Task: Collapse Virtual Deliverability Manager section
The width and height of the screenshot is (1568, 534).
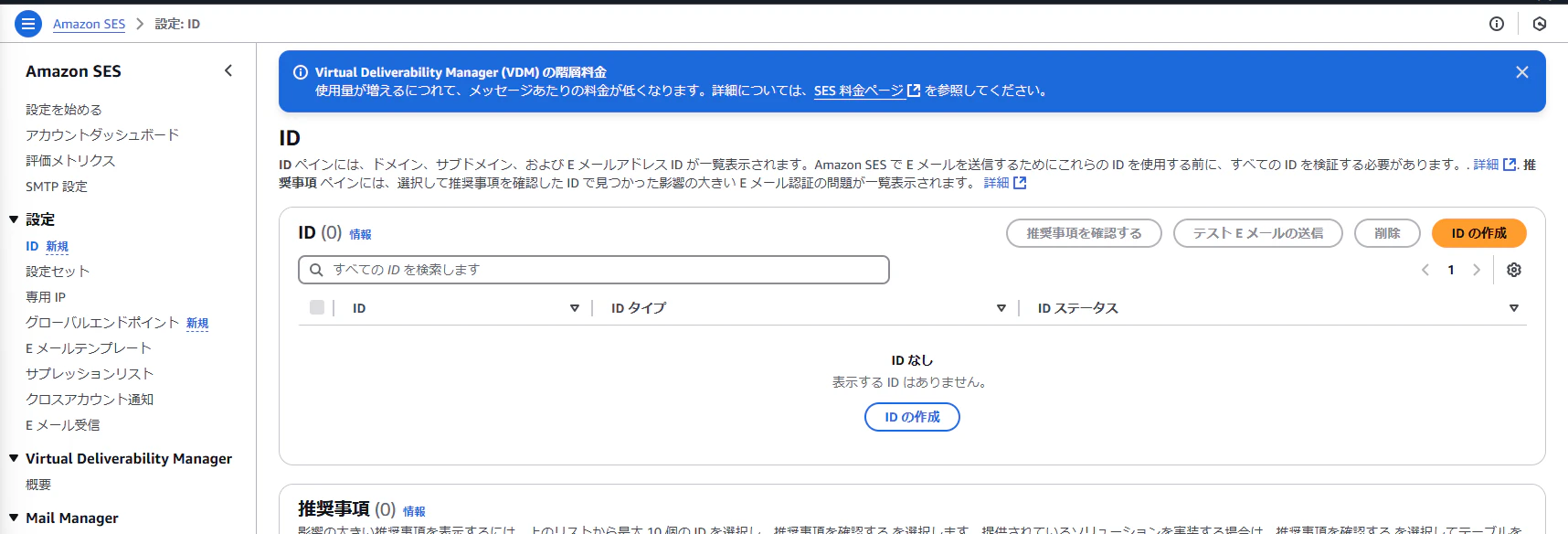Action: [x=14, y=458]
